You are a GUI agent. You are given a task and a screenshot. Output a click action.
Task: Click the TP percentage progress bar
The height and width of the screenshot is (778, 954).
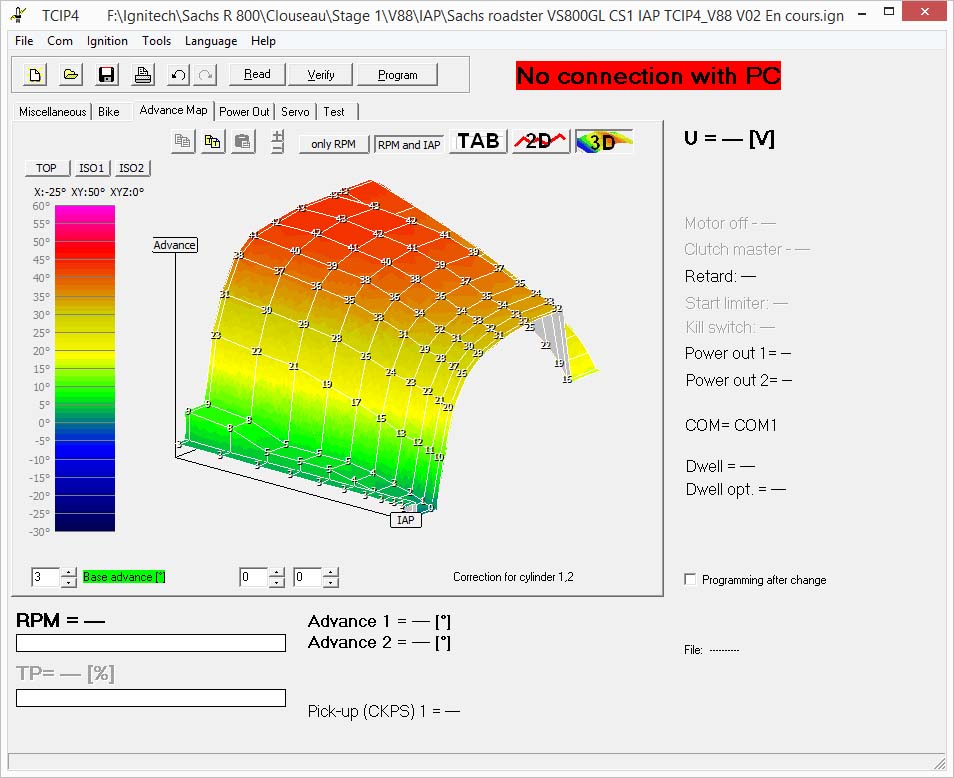(151, 698)
